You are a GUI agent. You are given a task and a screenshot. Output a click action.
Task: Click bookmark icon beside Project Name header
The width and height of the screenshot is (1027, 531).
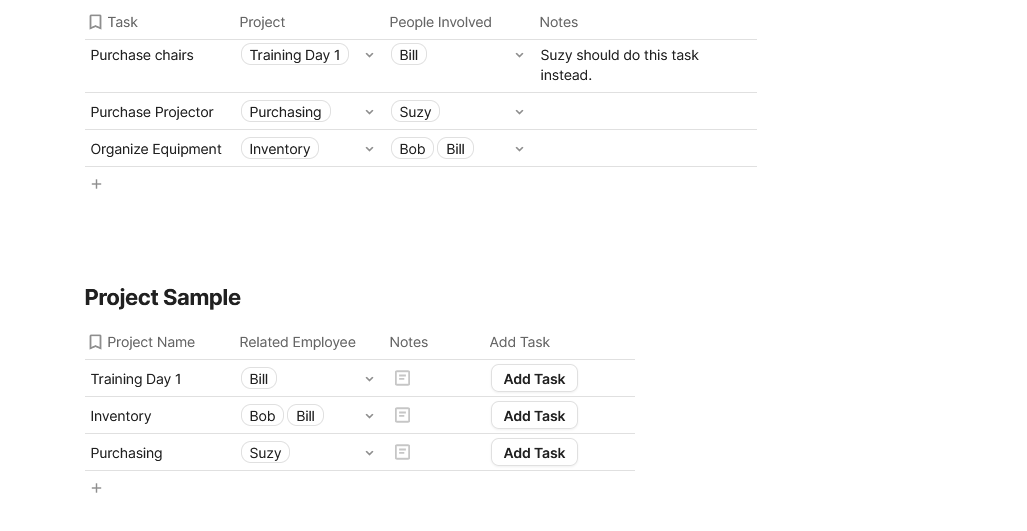96,342
